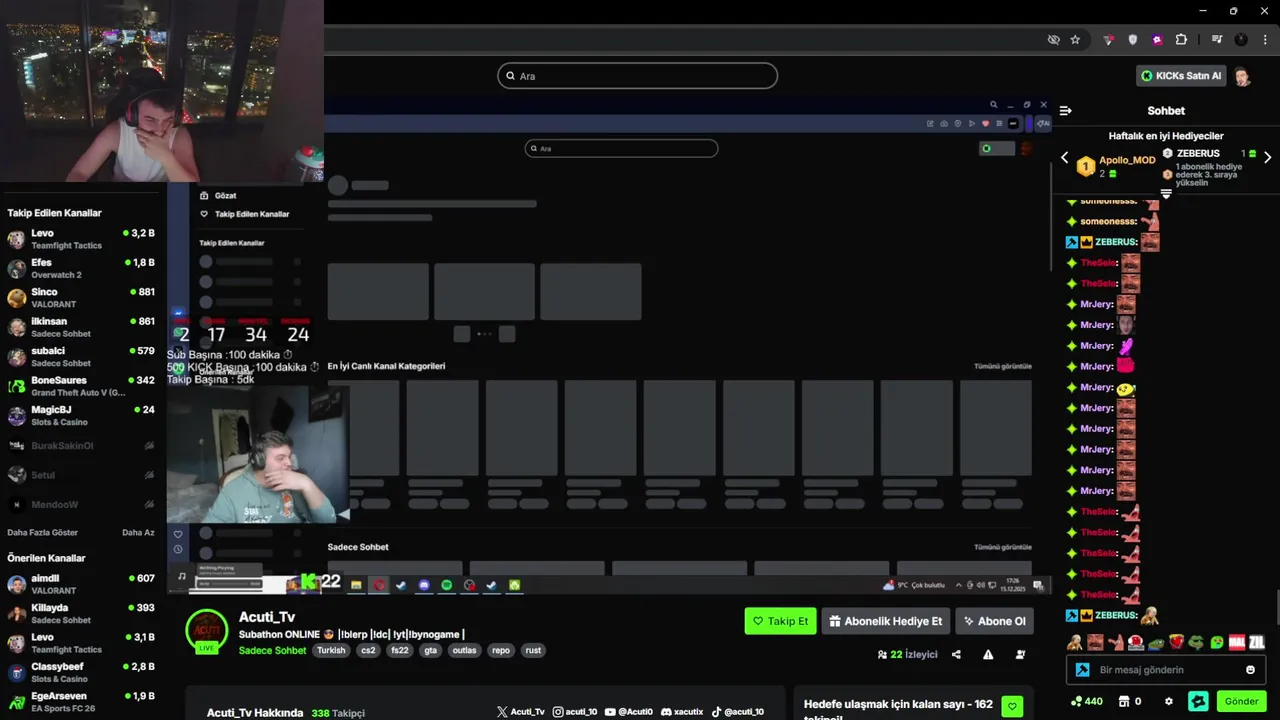The height and width of the screenshot is (720, 1280).
Task: Show previous top gifter
Action: tap(1064, 158)
